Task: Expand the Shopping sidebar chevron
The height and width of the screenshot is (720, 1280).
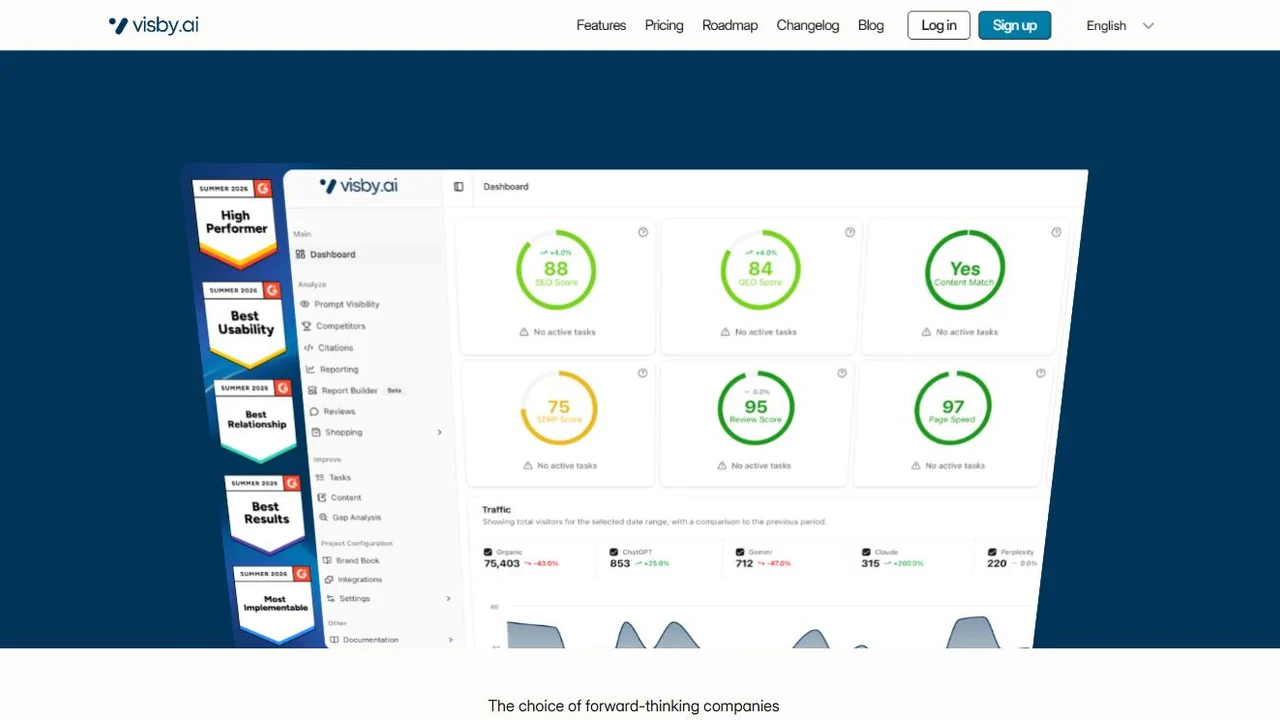Action: pyautogui.click(x=439, y=432)
